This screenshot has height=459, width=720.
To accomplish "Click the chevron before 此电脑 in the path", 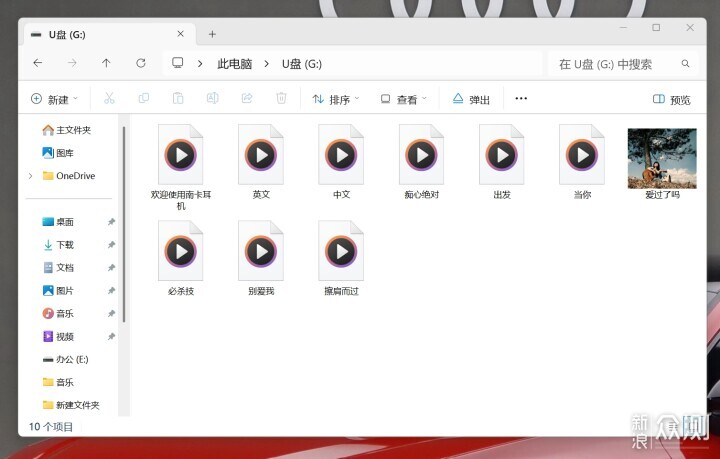I will pos(200,64).
